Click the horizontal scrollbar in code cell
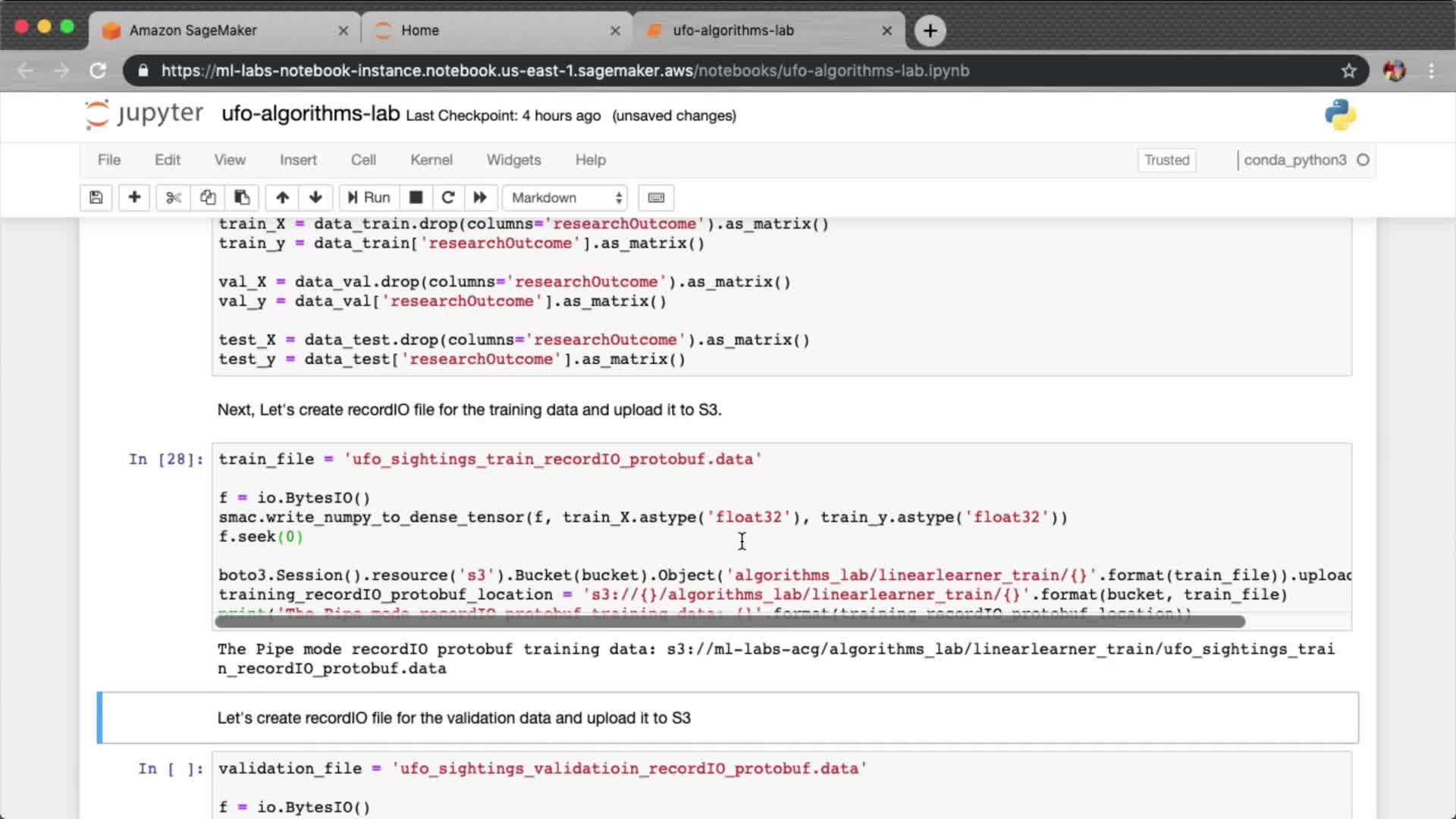The image size is (1456, 819). point(728,622)
